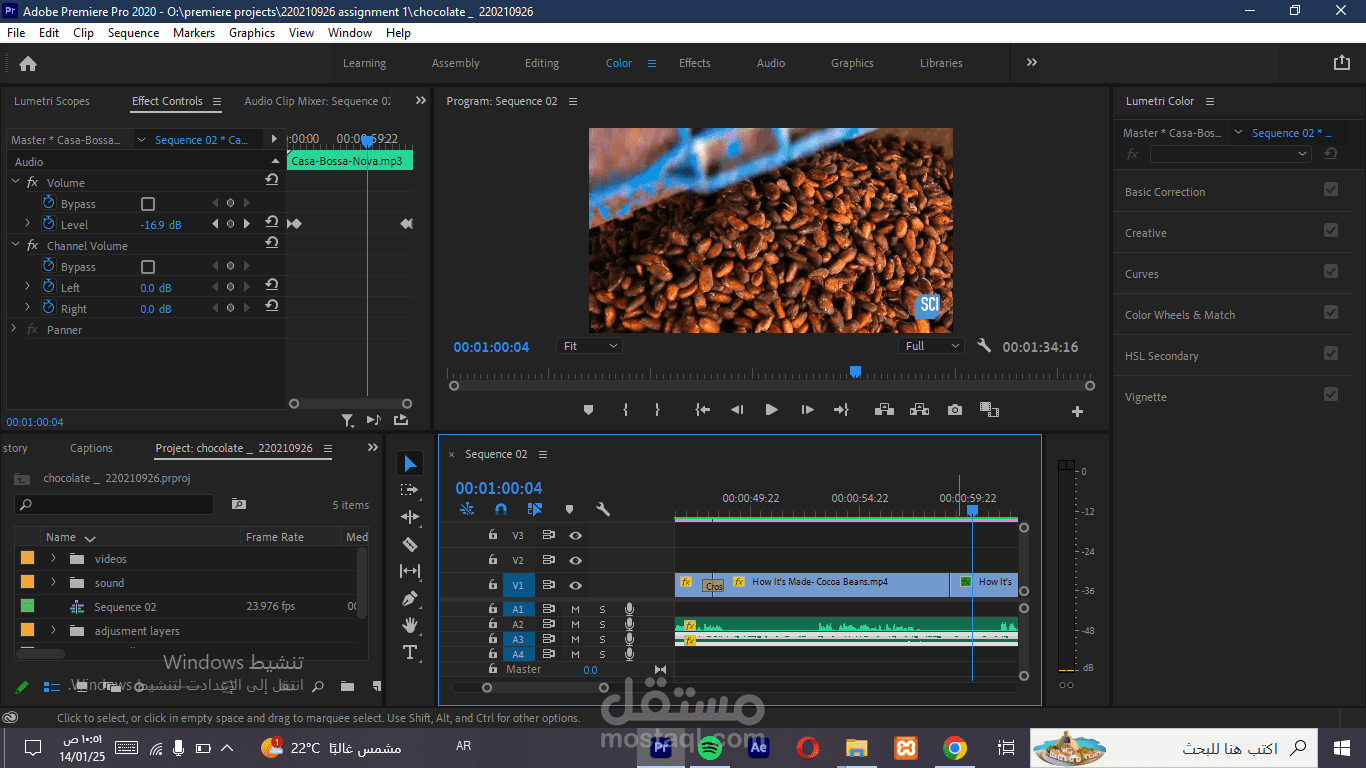The height and width of the screenshot is (768, 1366).
Task: Open the Sequence menu
Action: pos(133,33)
